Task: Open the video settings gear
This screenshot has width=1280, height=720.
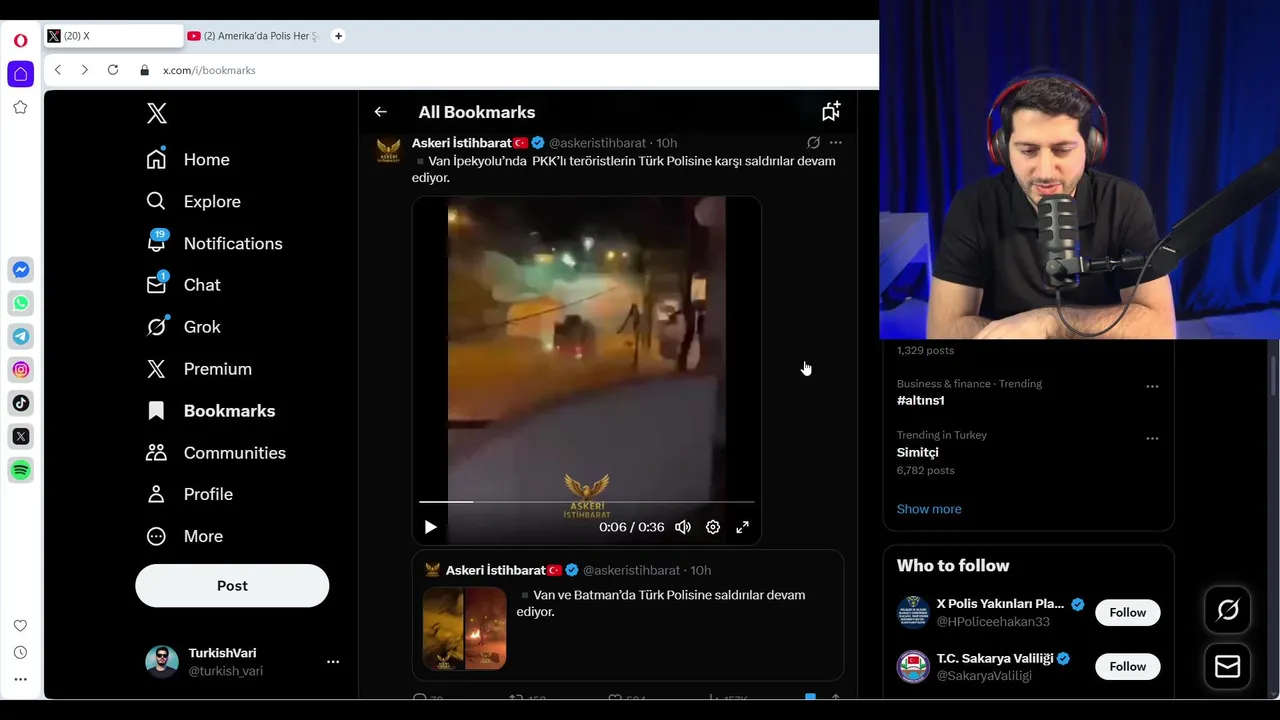Action: 713,527
